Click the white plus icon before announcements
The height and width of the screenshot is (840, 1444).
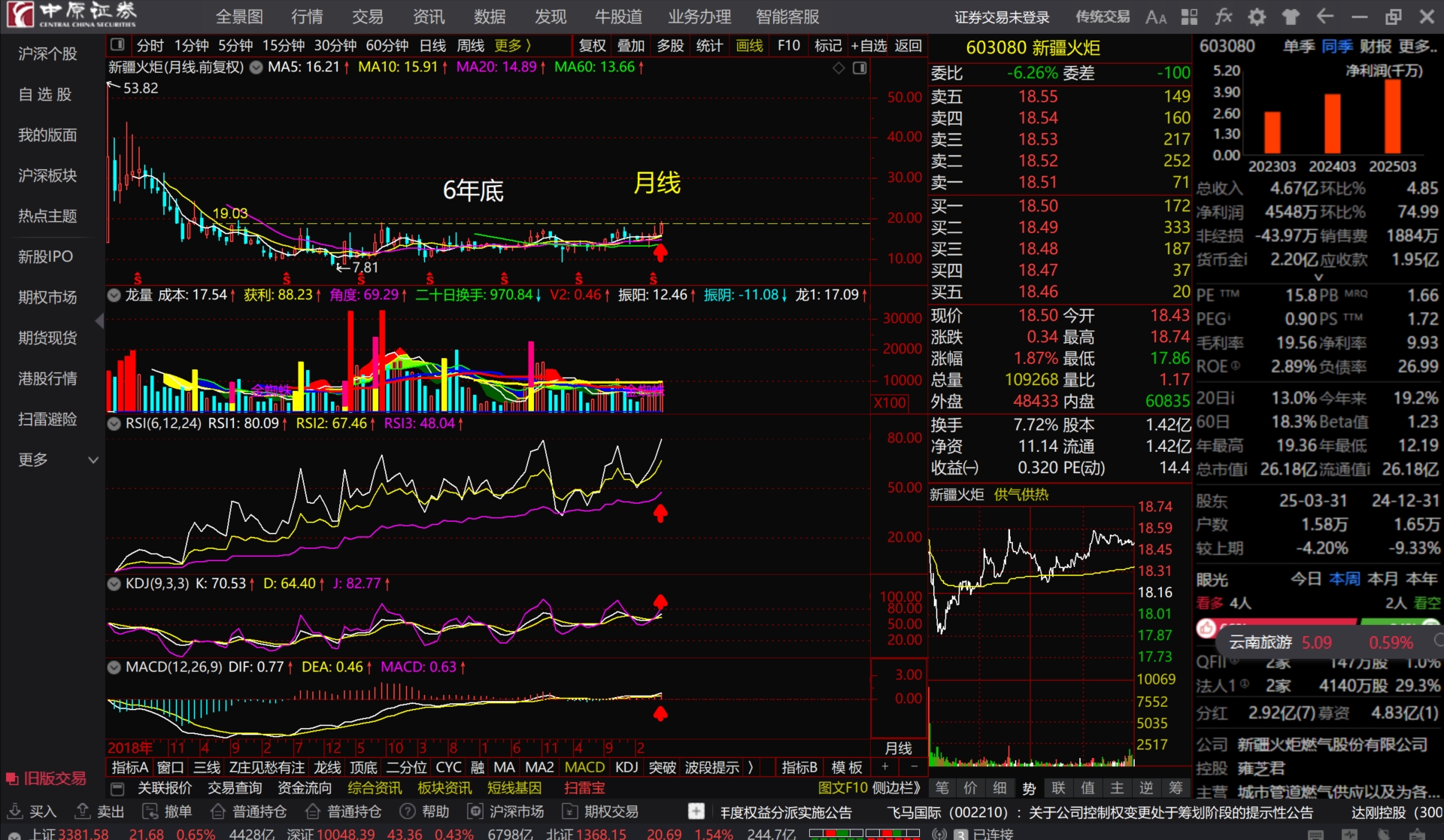pos(696,811)
